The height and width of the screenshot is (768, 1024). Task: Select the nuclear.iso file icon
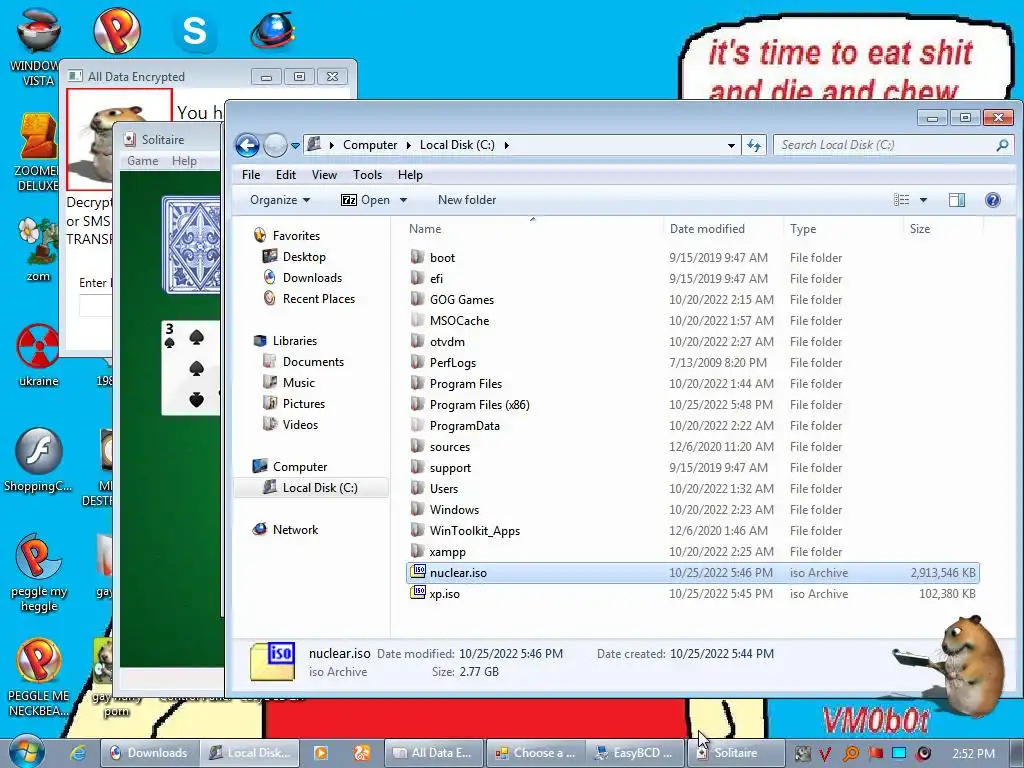coord(418,572)
